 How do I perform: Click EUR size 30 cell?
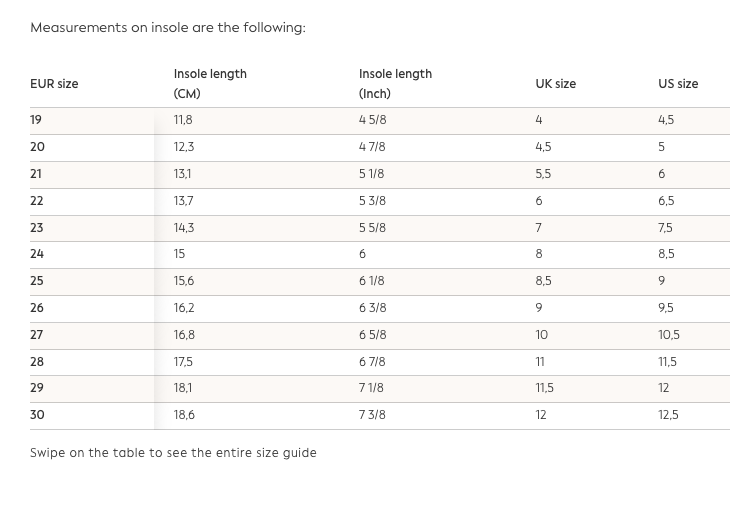37,415
